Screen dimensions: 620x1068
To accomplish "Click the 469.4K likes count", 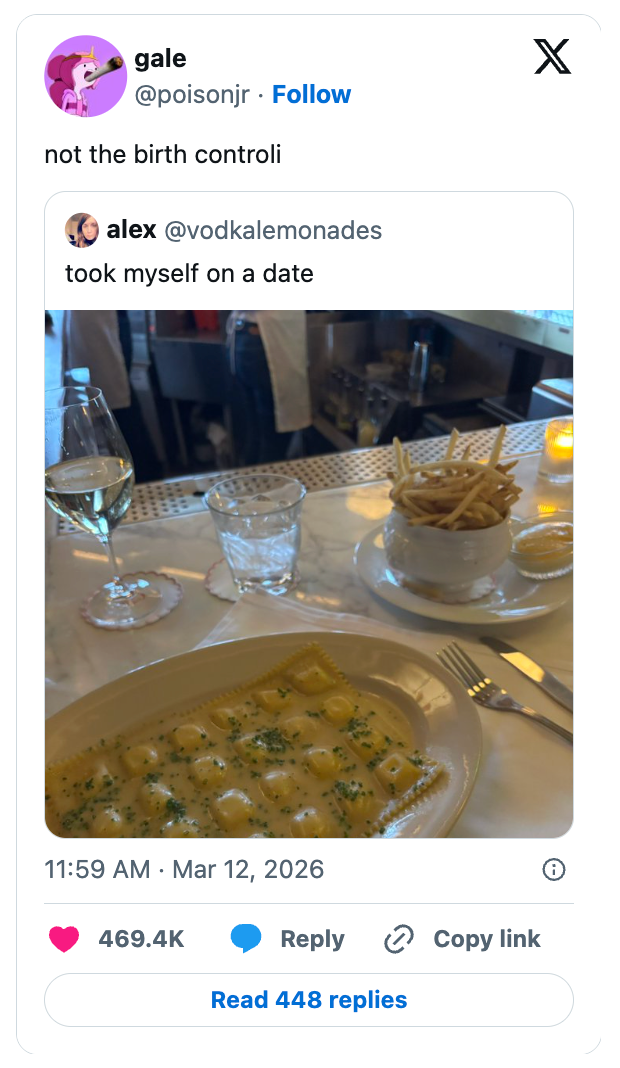I will [x=141, y=939].
